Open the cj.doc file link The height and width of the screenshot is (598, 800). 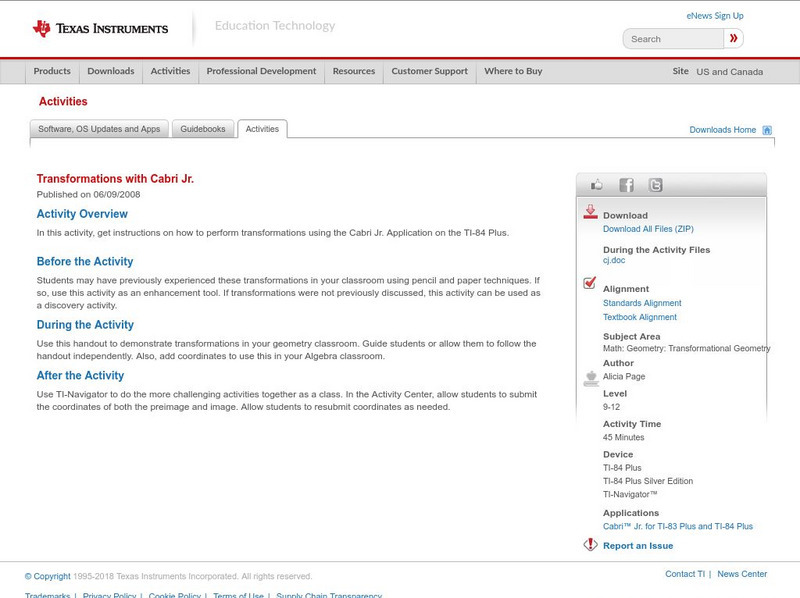[x=614, y=260]
